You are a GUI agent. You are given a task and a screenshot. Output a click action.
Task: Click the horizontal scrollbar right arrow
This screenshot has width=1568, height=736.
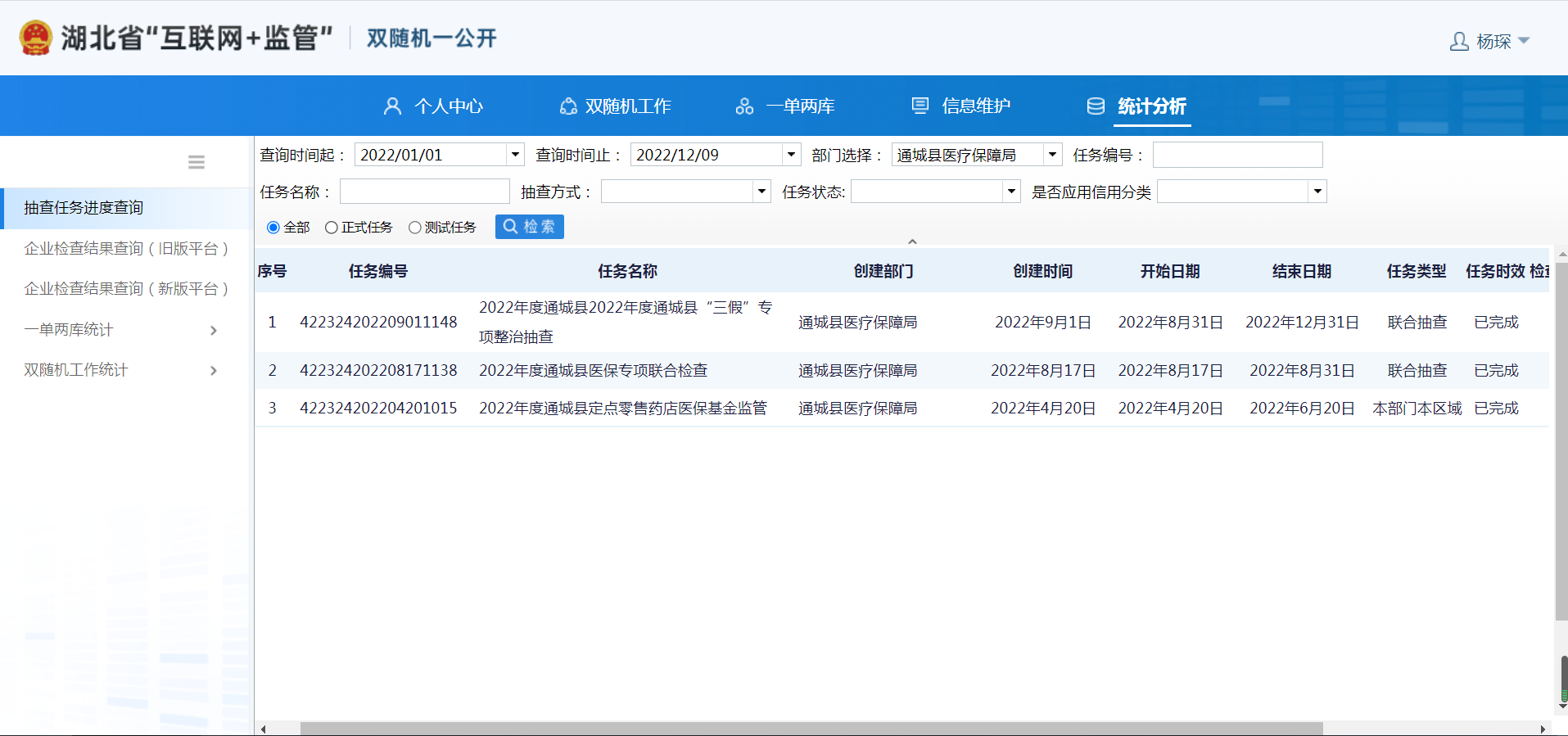[1543, 729]
